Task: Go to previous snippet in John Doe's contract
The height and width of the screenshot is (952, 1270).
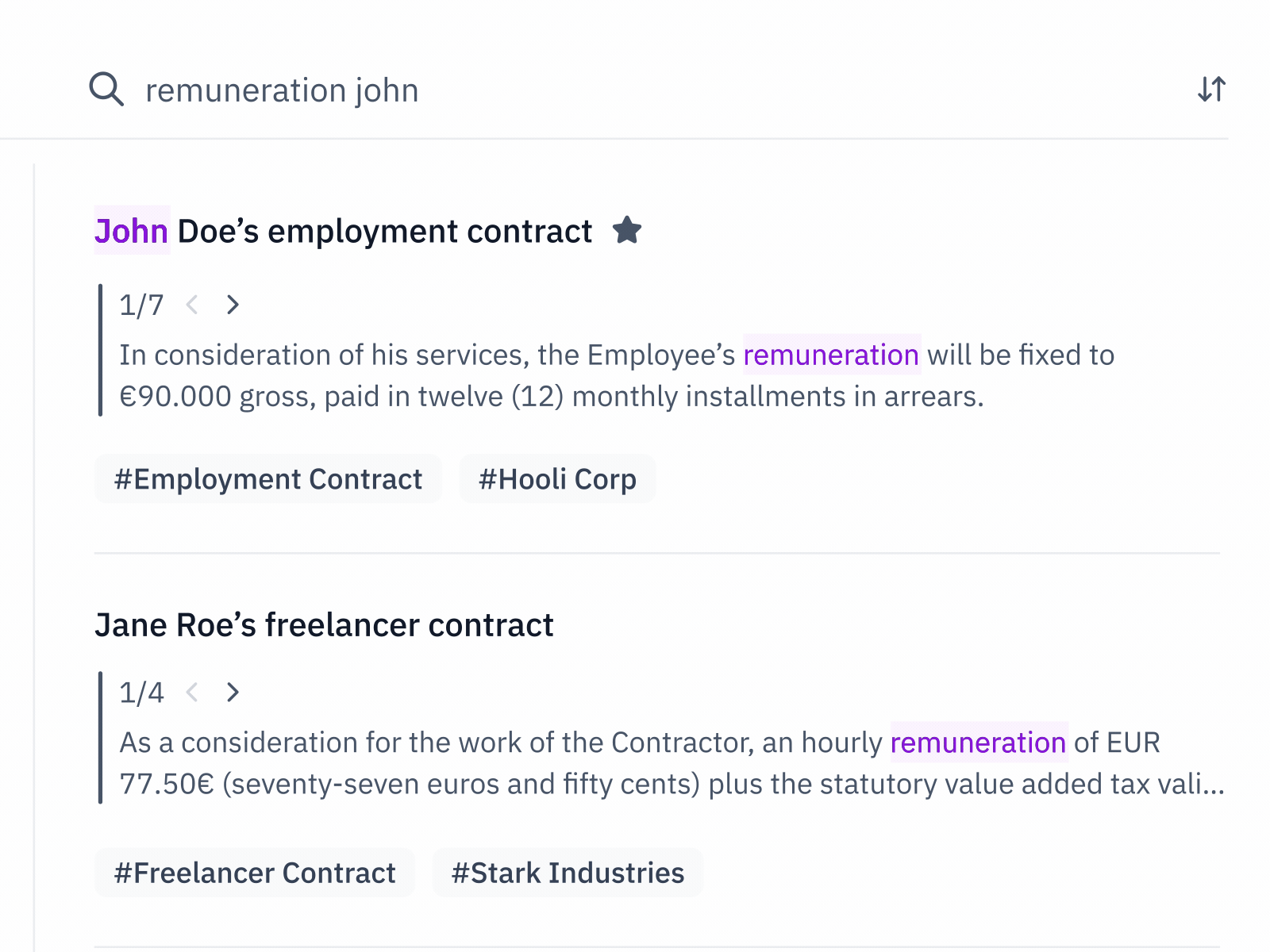Action: [x=192, y=305]
